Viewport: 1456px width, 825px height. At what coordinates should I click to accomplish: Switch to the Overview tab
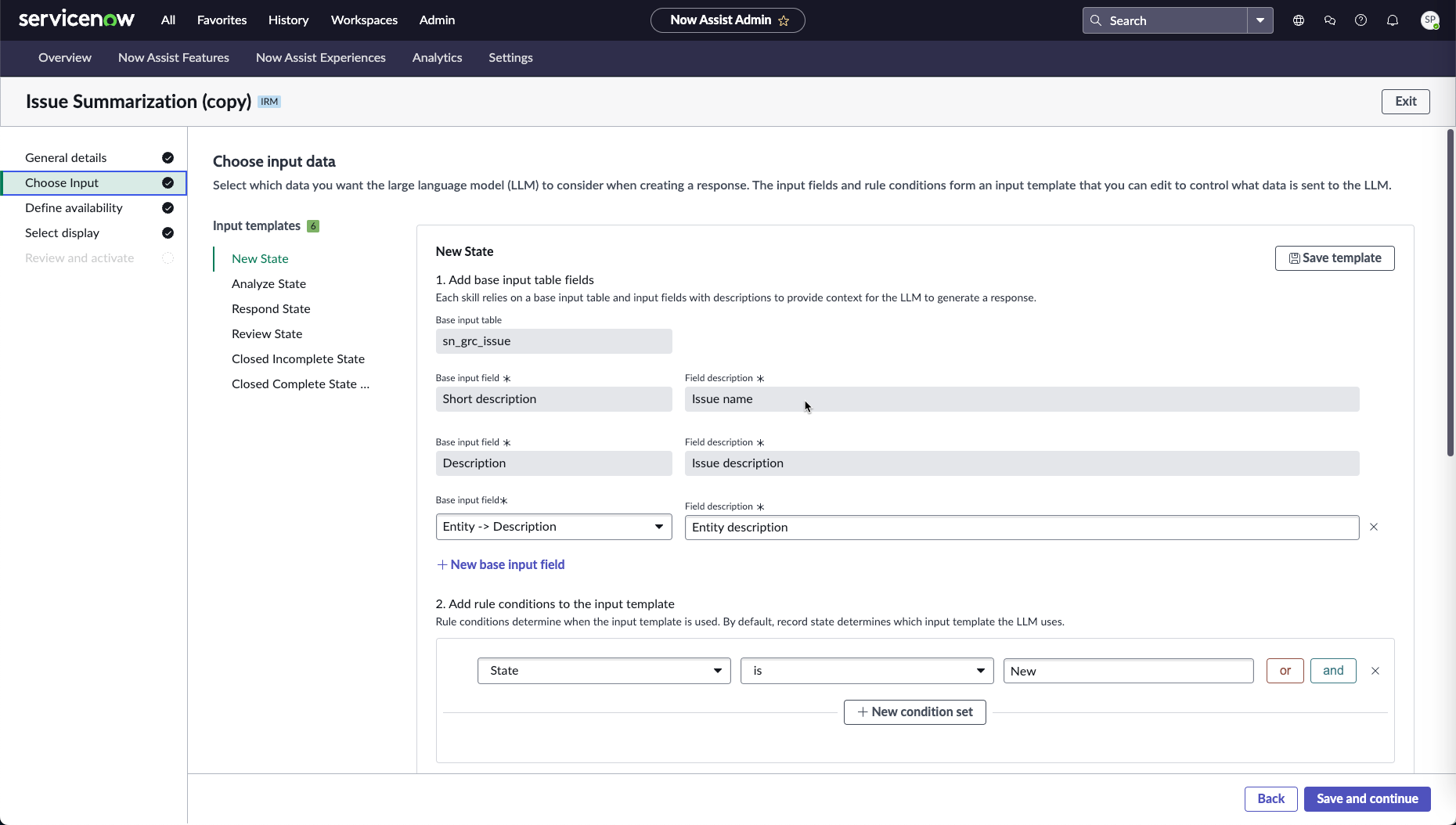point(65,58)
